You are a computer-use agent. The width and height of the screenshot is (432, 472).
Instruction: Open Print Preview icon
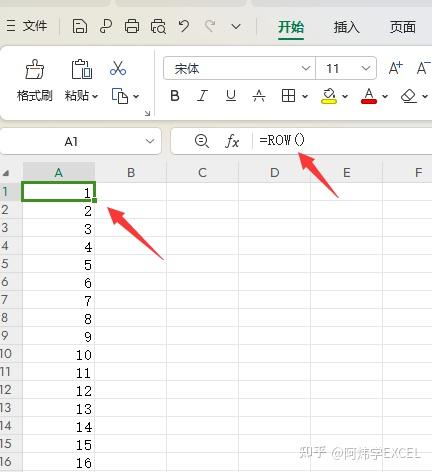point(158,27)
